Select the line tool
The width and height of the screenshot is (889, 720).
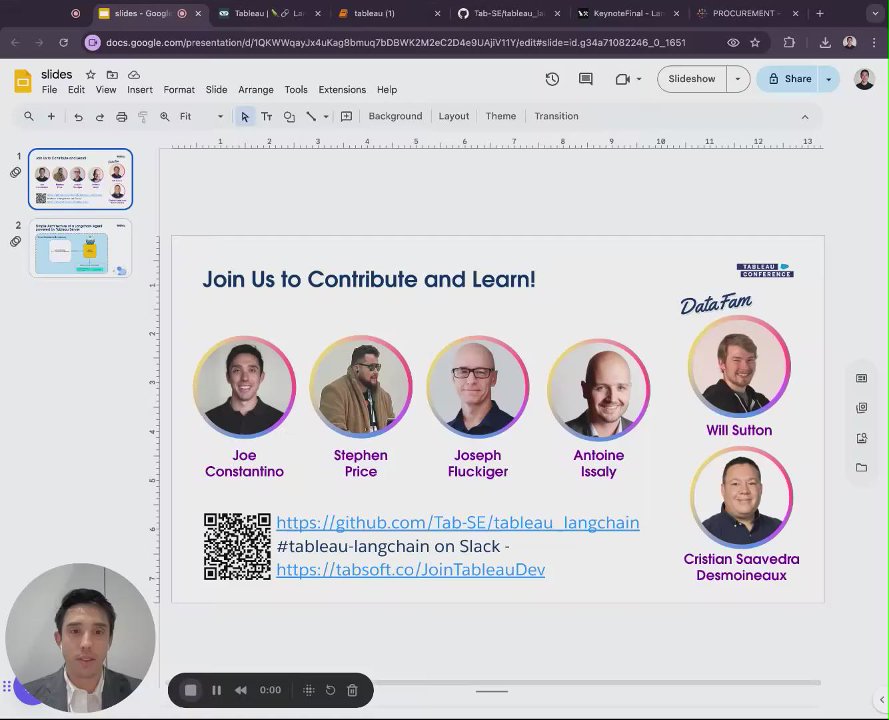coord(311,116)
